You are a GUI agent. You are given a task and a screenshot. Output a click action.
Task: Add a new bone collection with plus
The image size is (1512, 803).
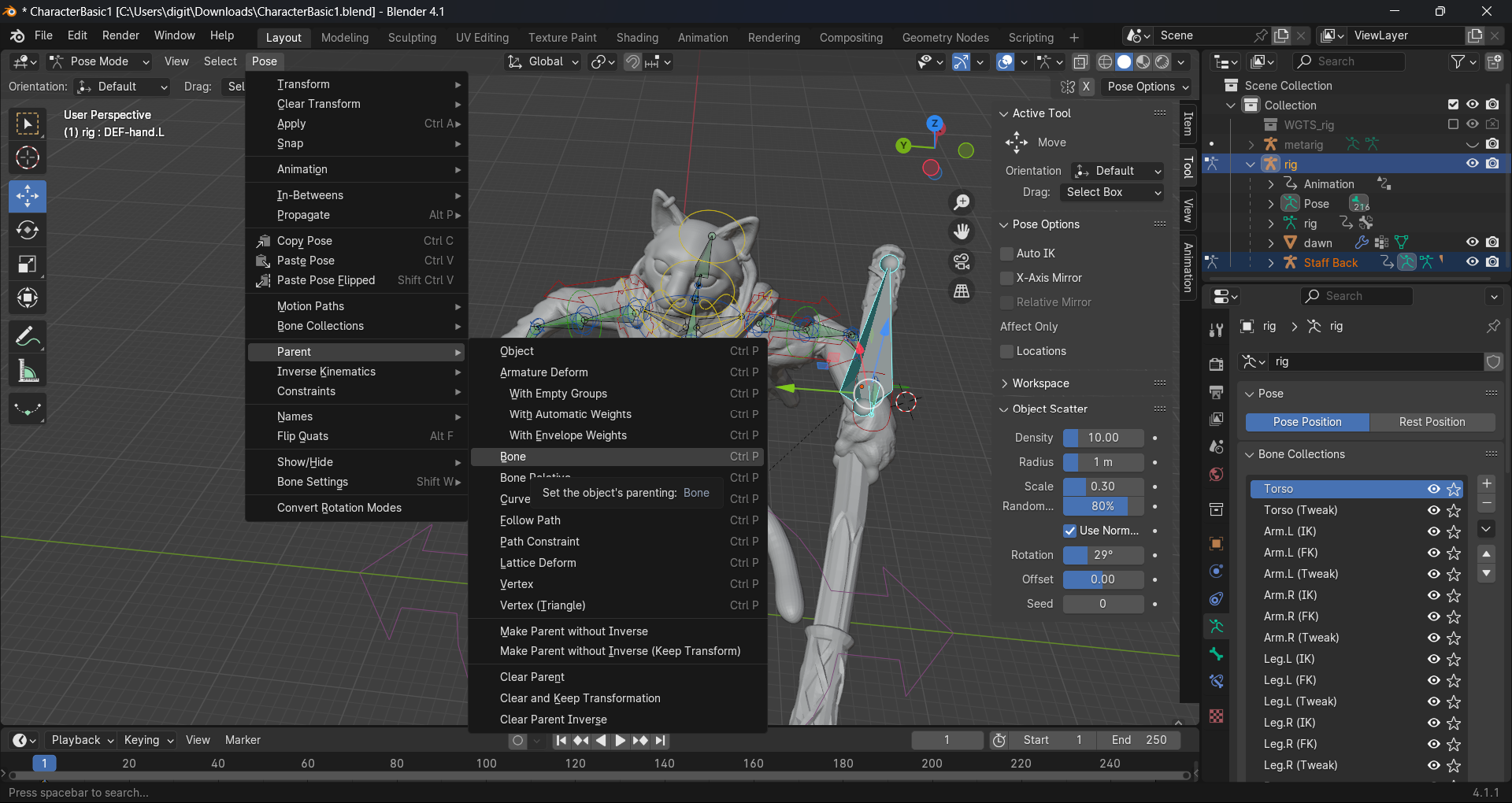click(1487, 483)
